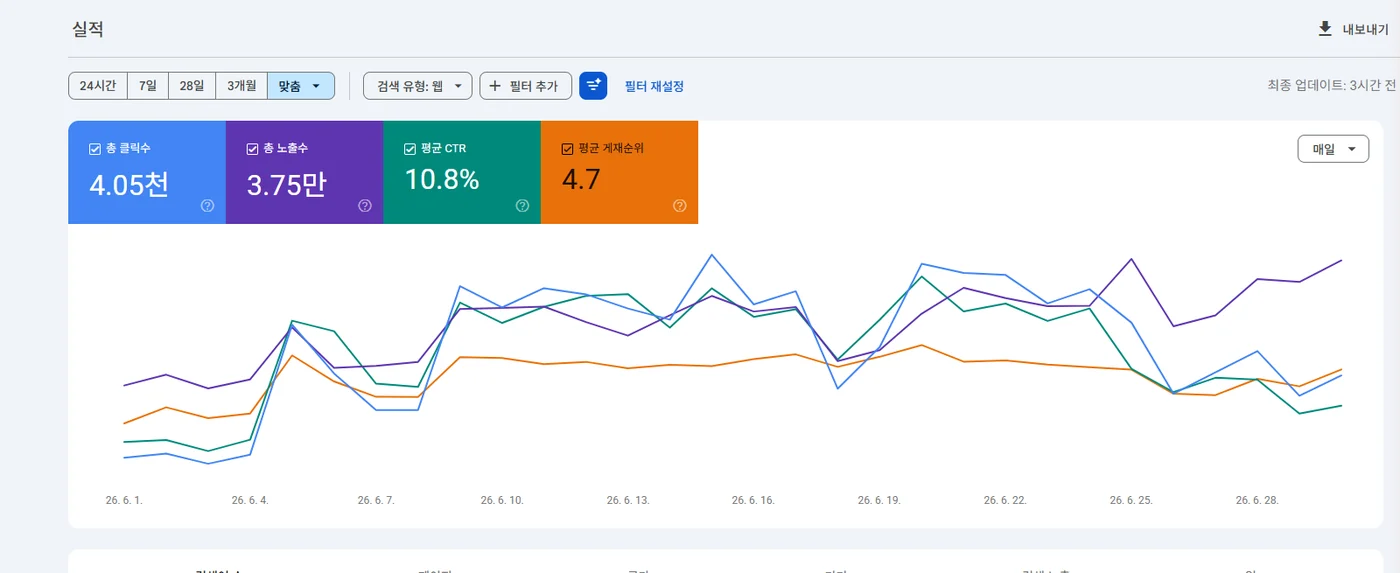This screenshot has height=573, width=1400.
Task: Choose the 3개월 range tab
Action: pyautogui.click(x=242, y=86)
